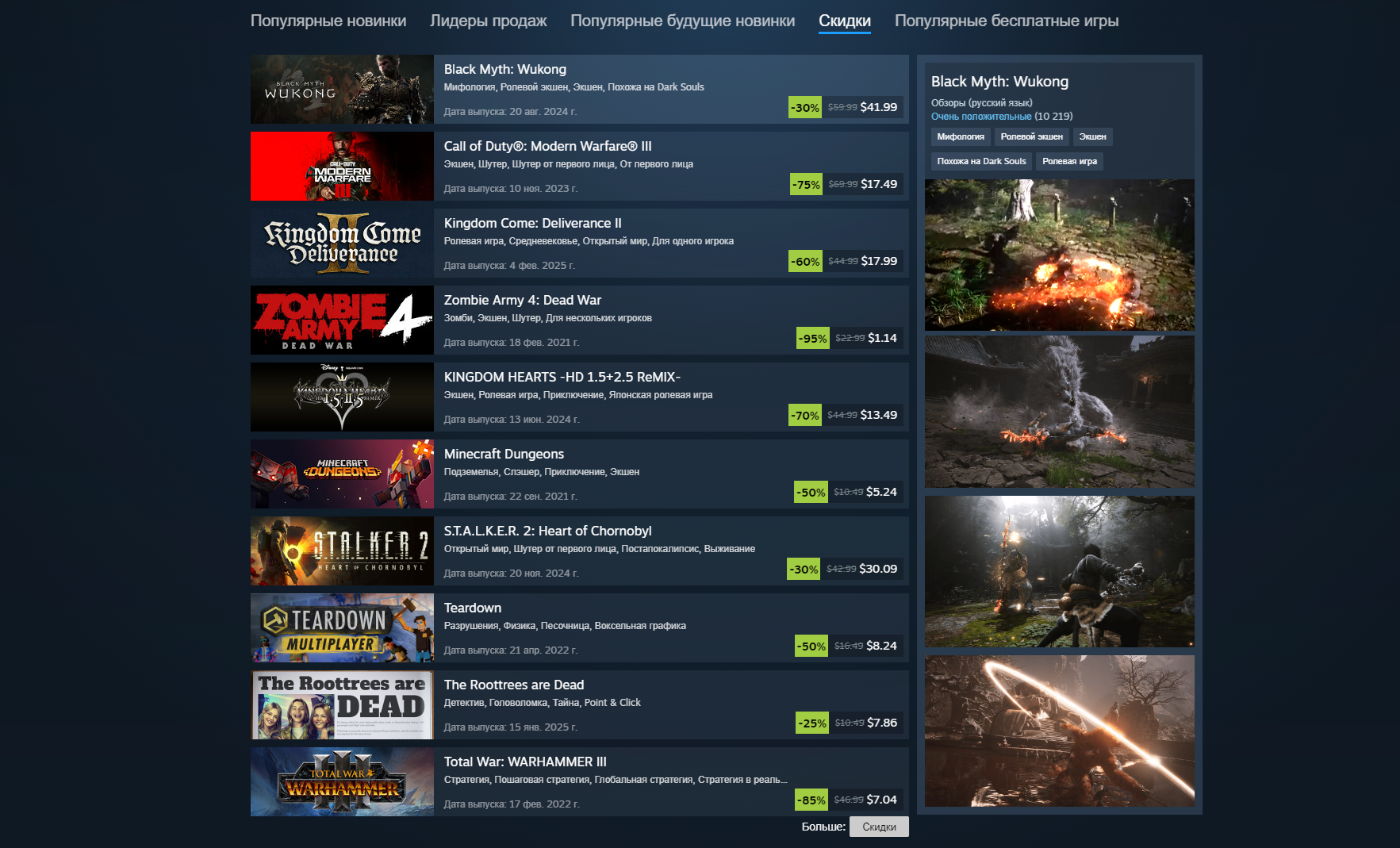Viewport: 1400px width, 848px height.
Task: Click the -30% badge on Black Myth: Wukong
Action: [805, 107]
